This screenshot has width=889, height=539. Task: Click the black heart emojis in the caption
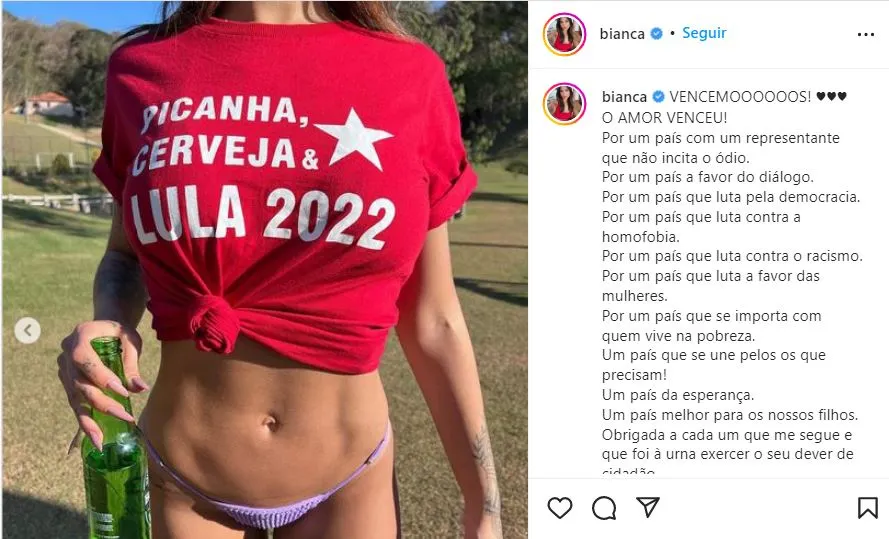tap(831, 97)
